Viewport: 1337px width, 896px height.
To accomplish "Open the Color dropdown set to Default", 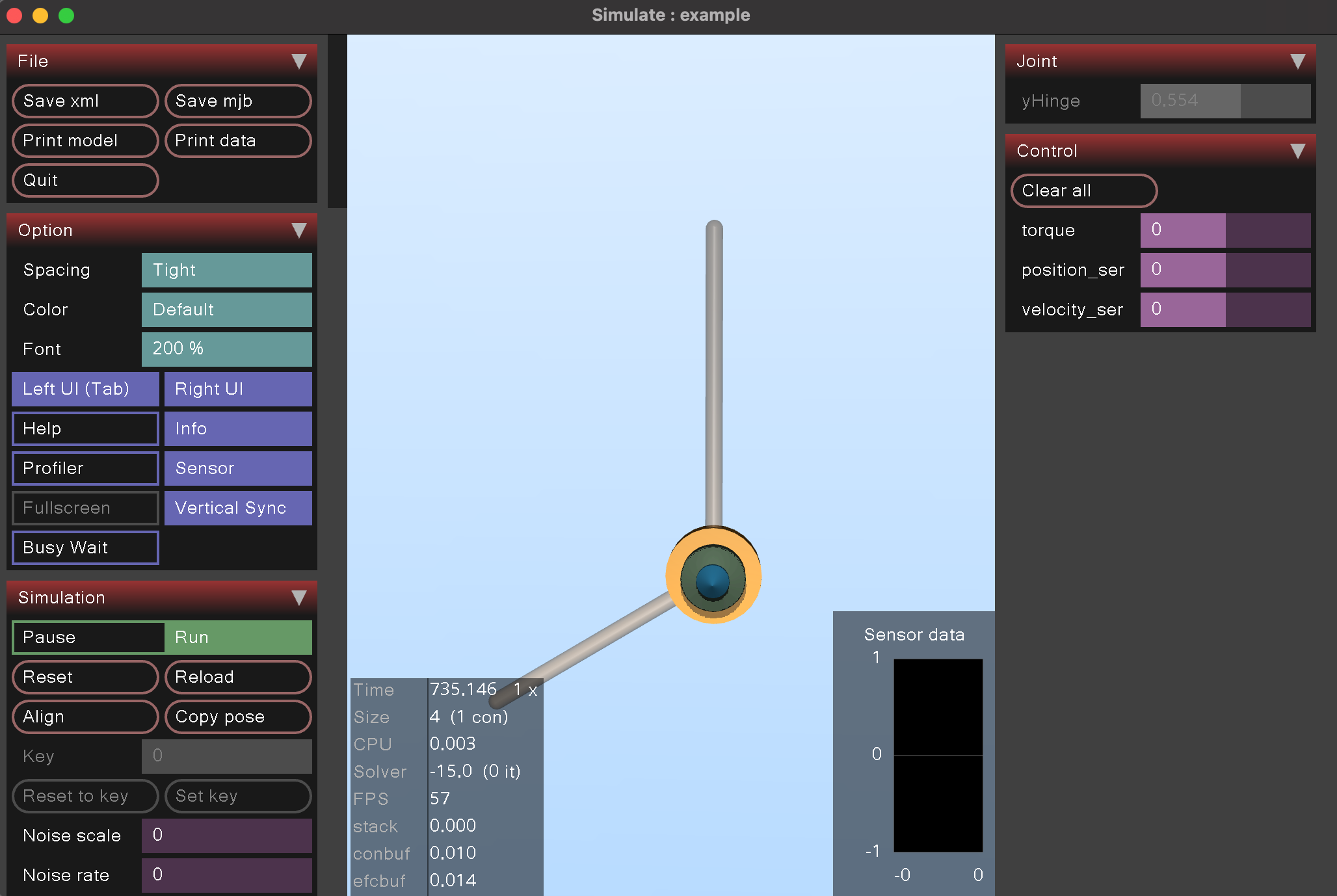I will [226, 310].
